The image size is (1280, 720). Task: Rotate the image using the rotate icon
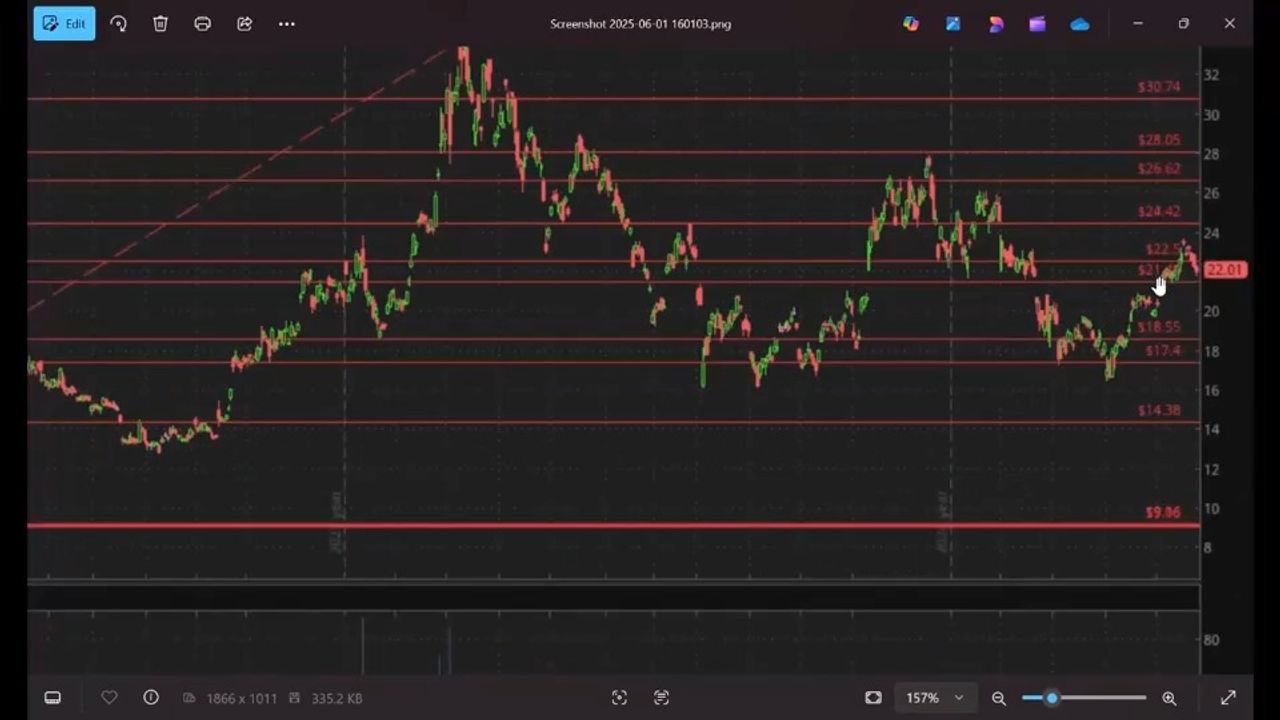coord(119,24)
